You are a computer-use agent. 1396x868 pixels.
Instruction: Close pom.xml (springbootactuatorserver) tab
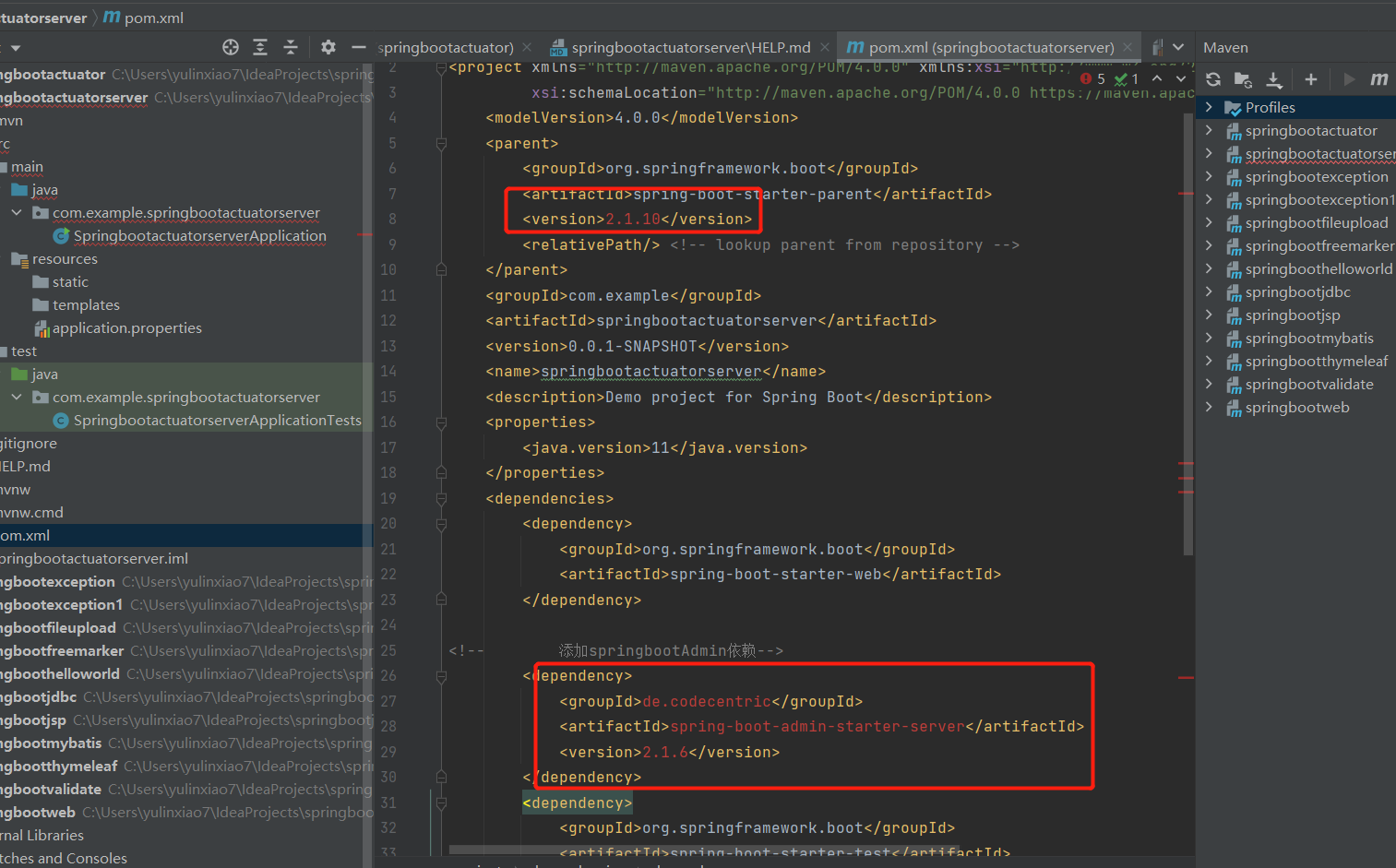[x=1128, y=47]
